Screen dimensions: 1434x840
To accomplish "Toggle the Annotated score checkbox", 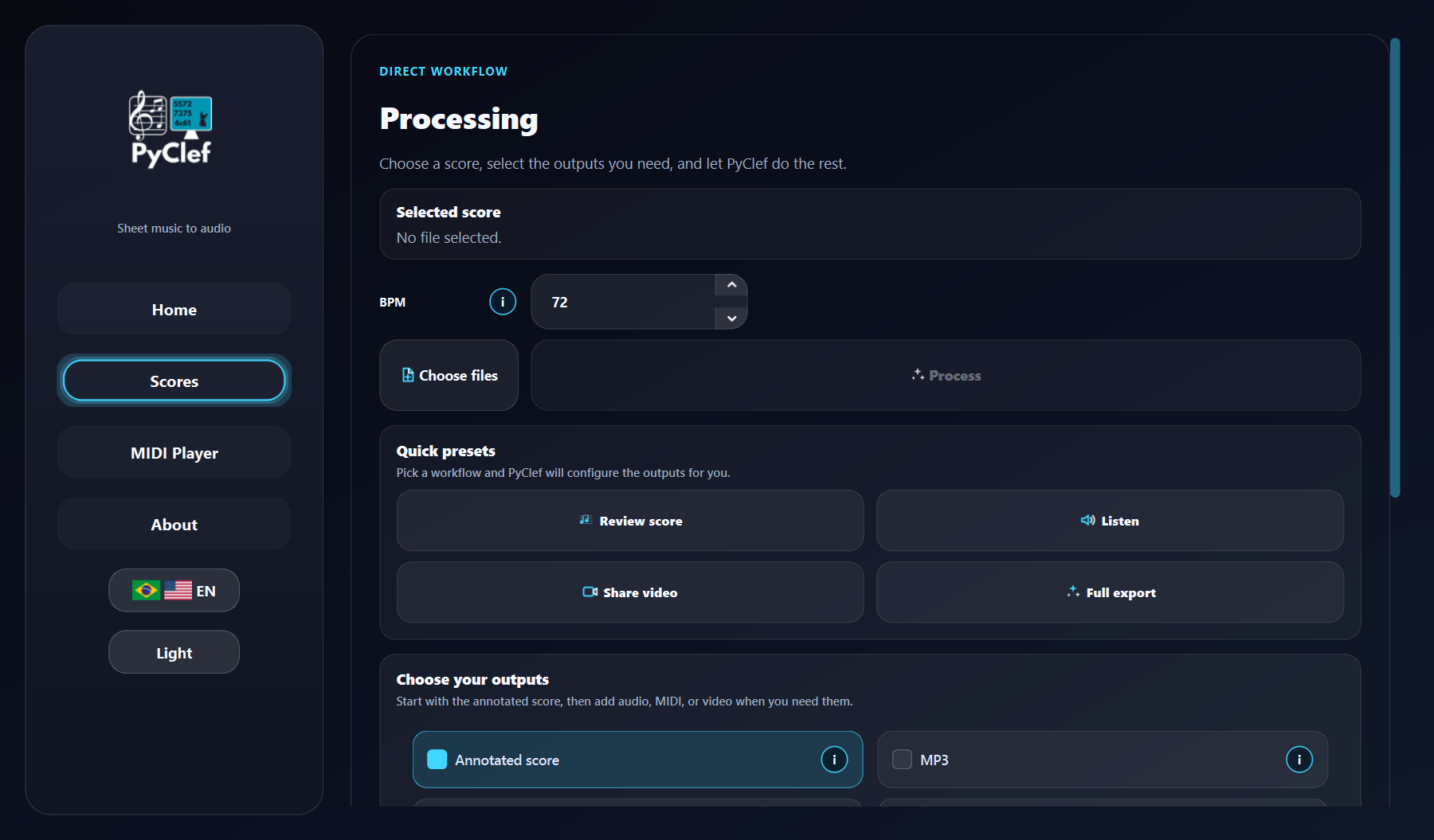I will pyautogui.click(x=437, y=760).
